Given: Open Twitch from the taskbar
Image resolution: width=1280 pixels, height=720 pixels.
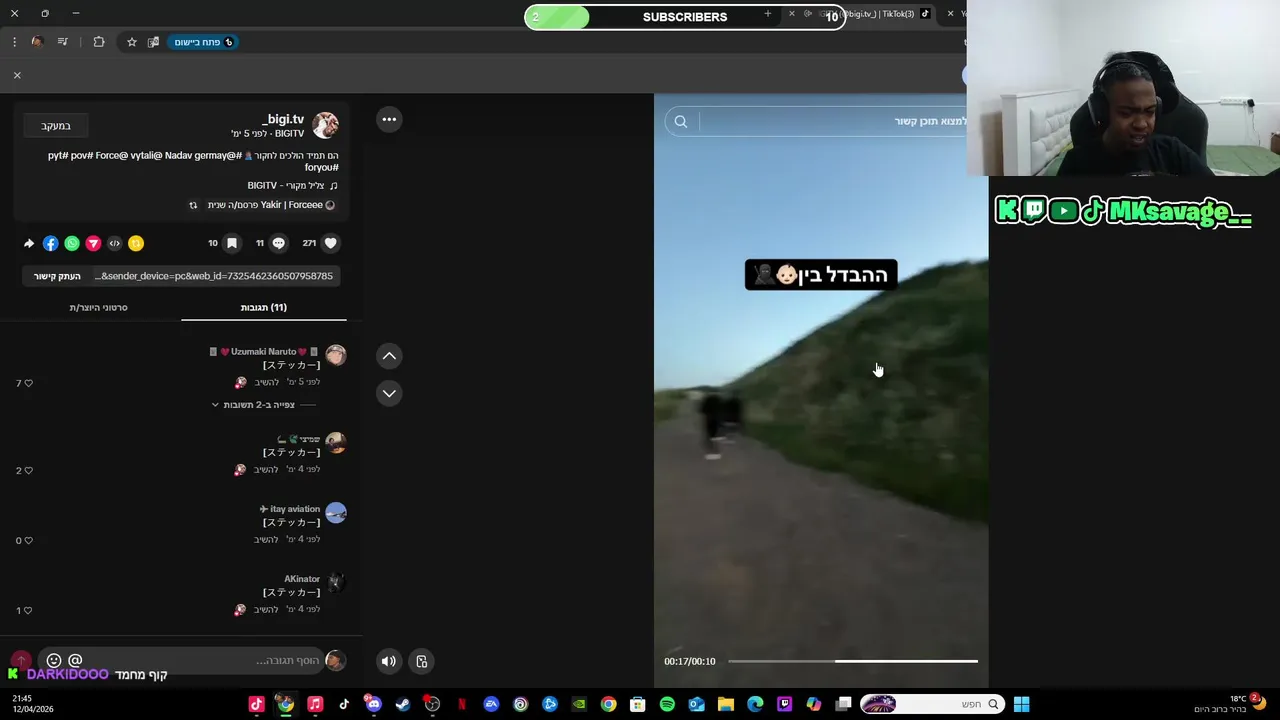Looking at the screenshot, I should pos(785,704).
